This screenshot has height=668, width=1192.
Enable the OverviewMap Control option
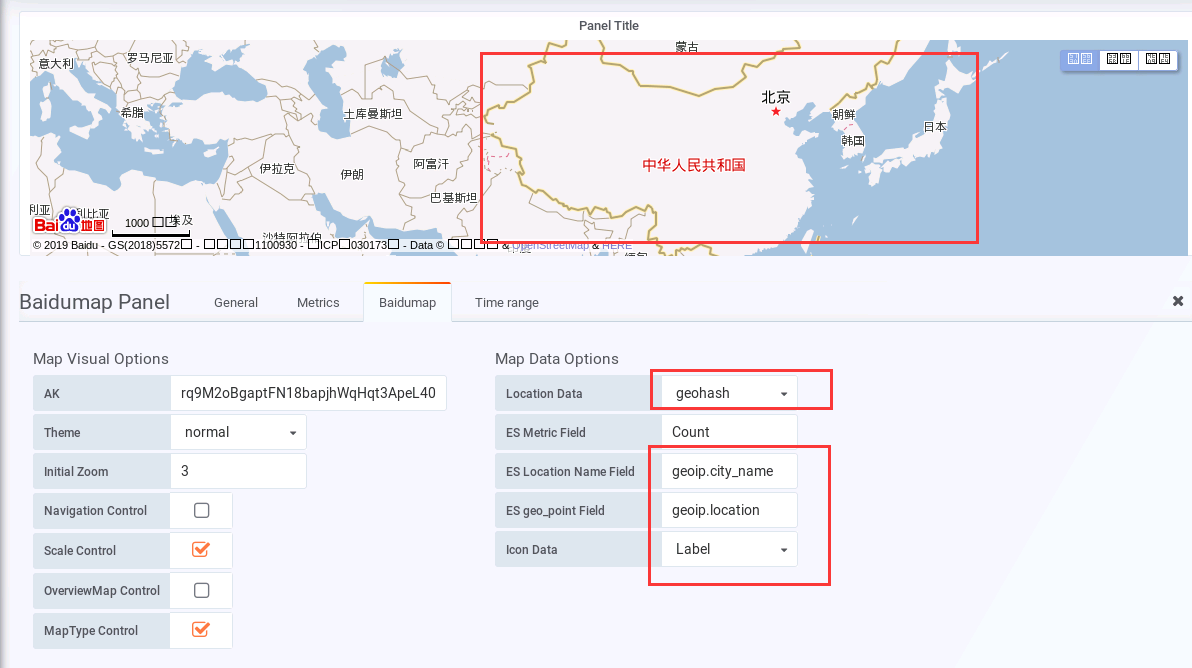pos(201,590)
